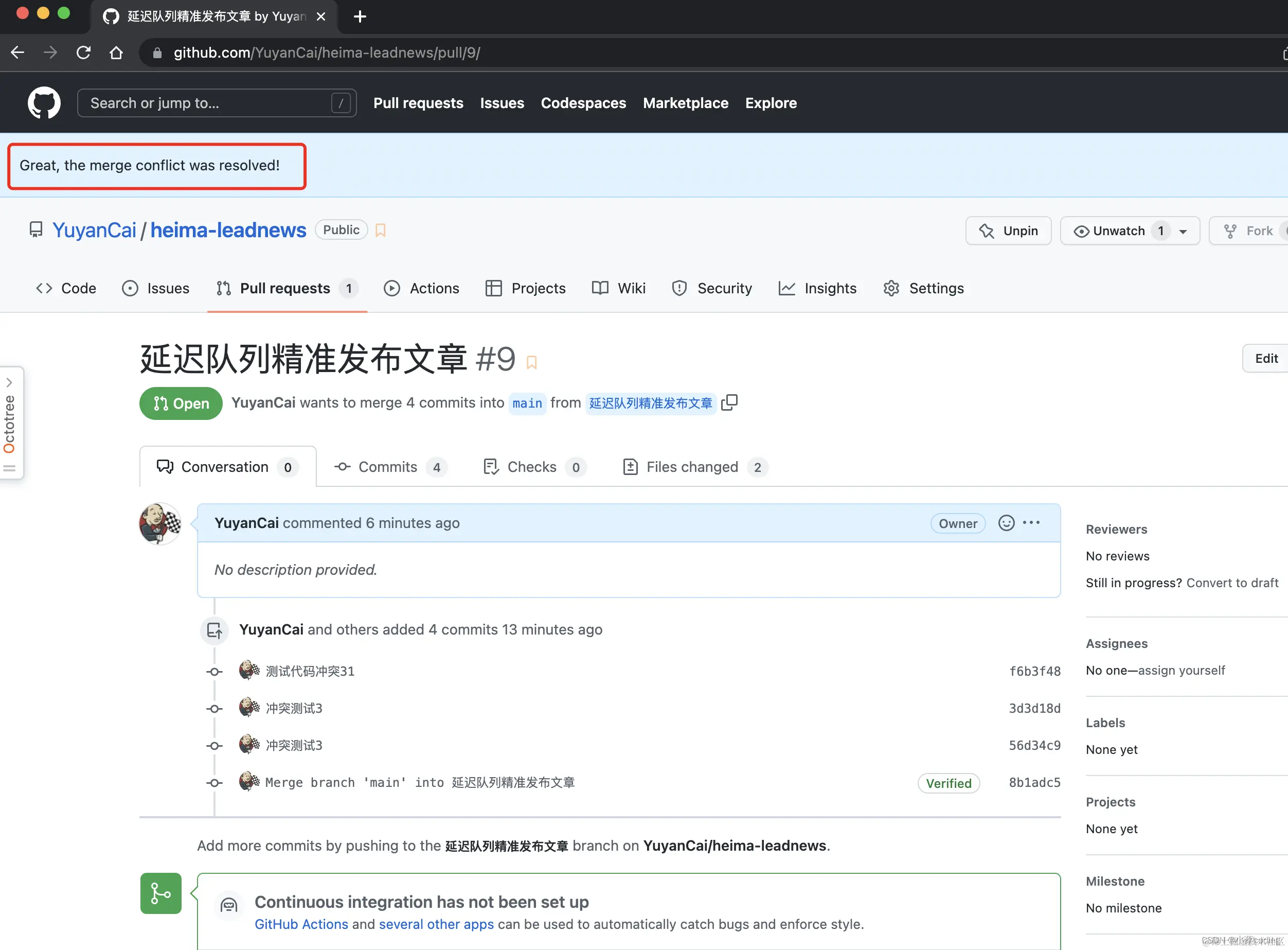Open the Unwatch dropdown arrow
The width and height of the screenshot is (1288, 950).
(x=1184, y=231)
